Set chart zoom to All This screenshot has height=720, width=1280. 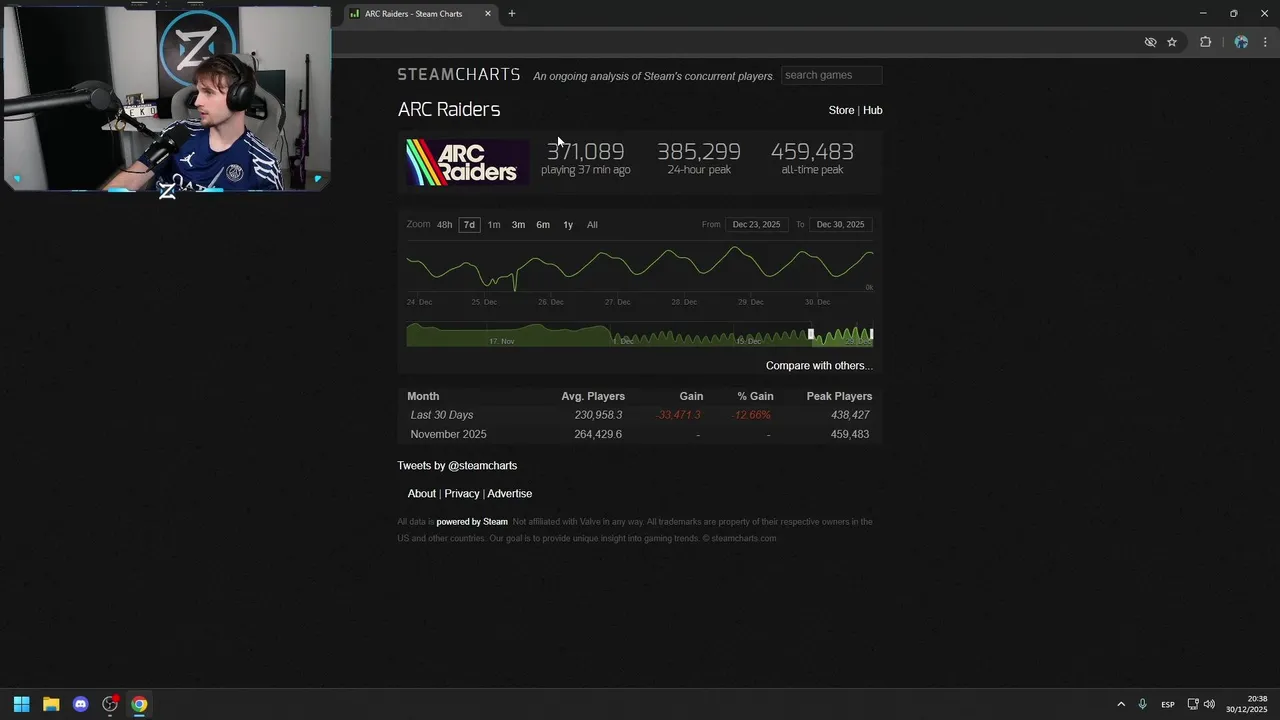[x=592, y=225]
